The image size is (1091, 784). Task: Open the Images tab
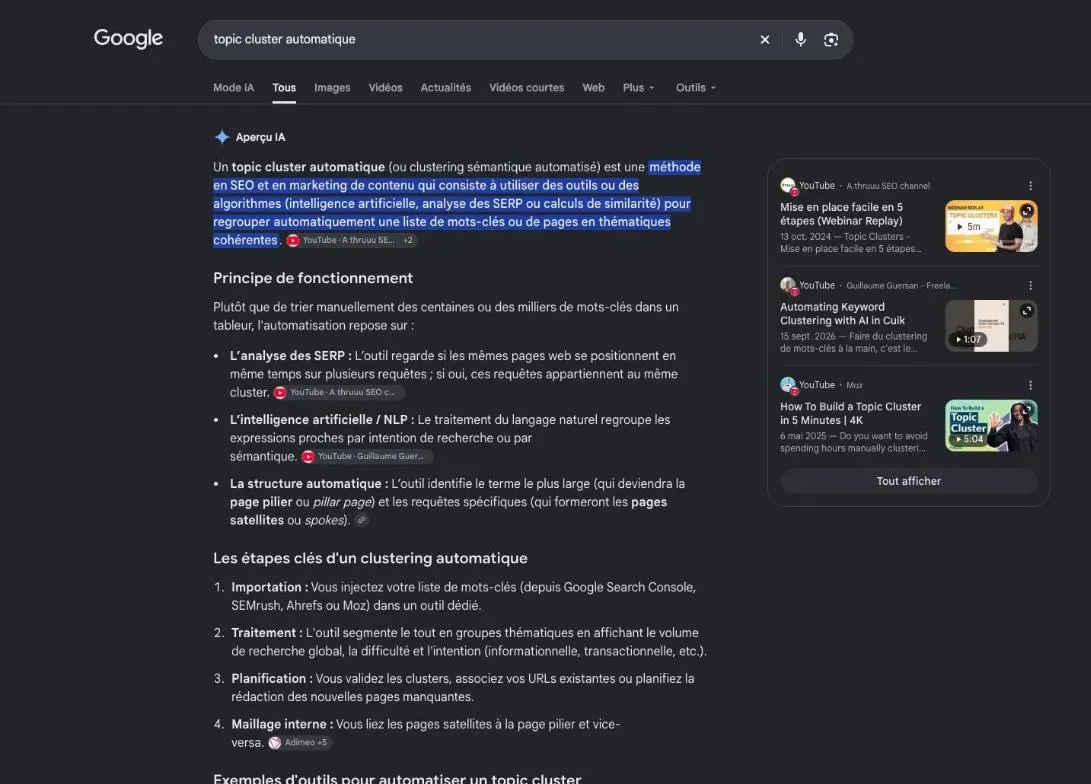click(332, 88)
